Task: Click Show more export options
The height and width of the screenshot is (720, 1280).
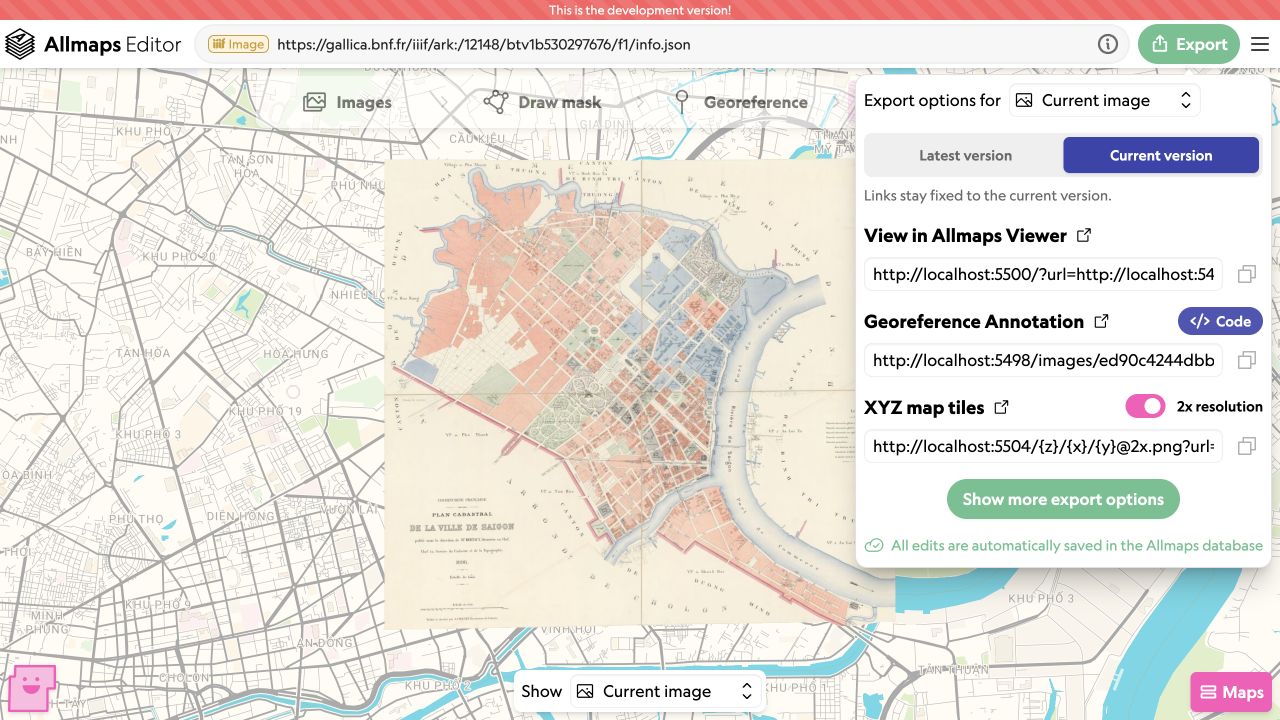Action: (x=1063, y=499)
